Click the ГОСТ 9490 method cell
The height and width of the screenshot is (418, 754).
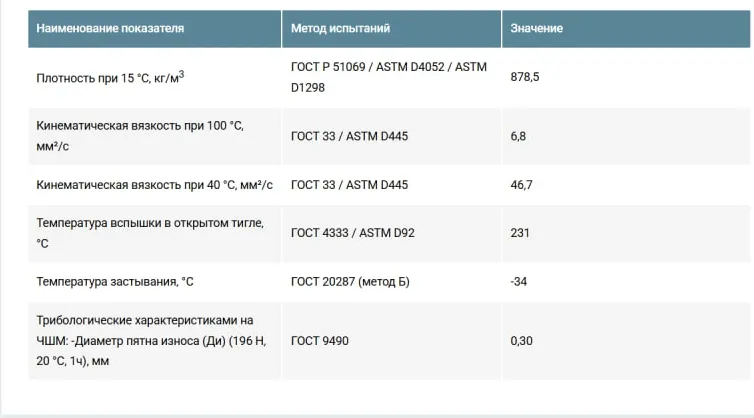coord(319,341)
